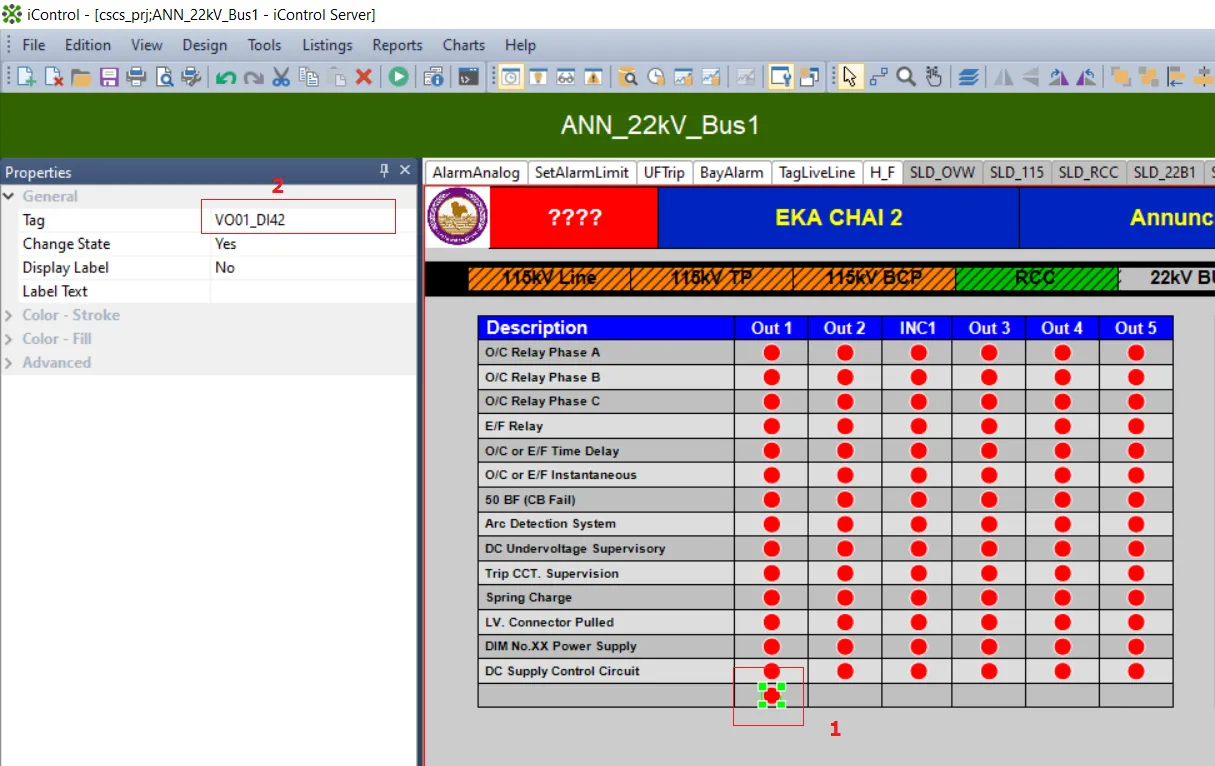Open the Tools menu
Screen dimensions: 1215x766
[265, 45]
